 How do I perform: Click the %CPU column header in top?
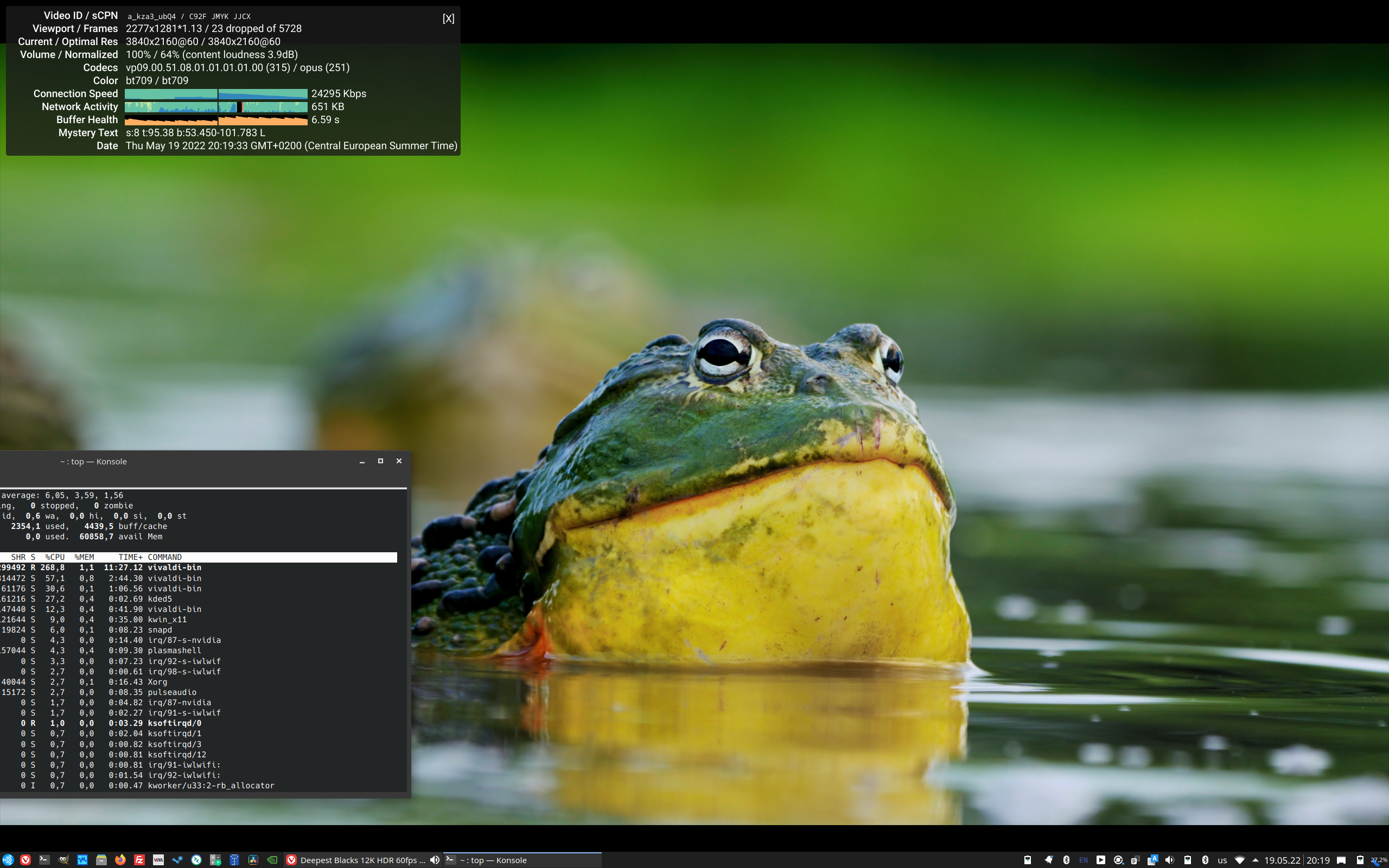click(55, 558)
